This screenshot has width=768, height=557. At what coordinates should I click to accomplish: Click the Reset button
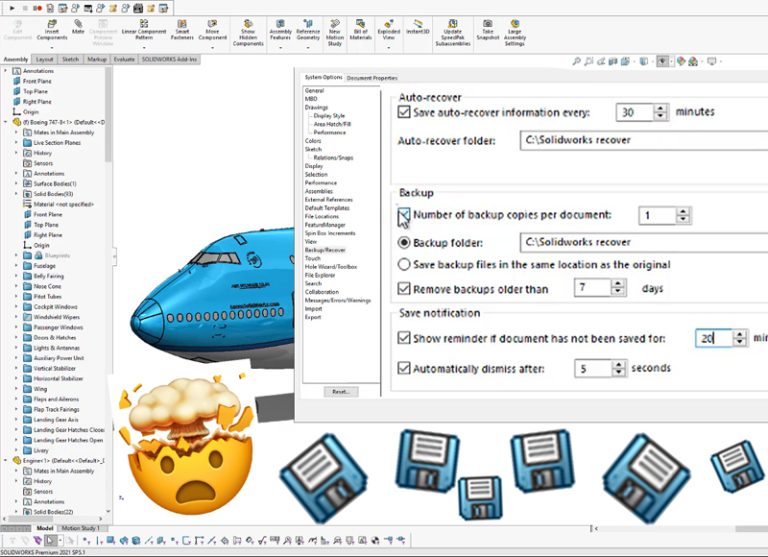tap(341, 391)
